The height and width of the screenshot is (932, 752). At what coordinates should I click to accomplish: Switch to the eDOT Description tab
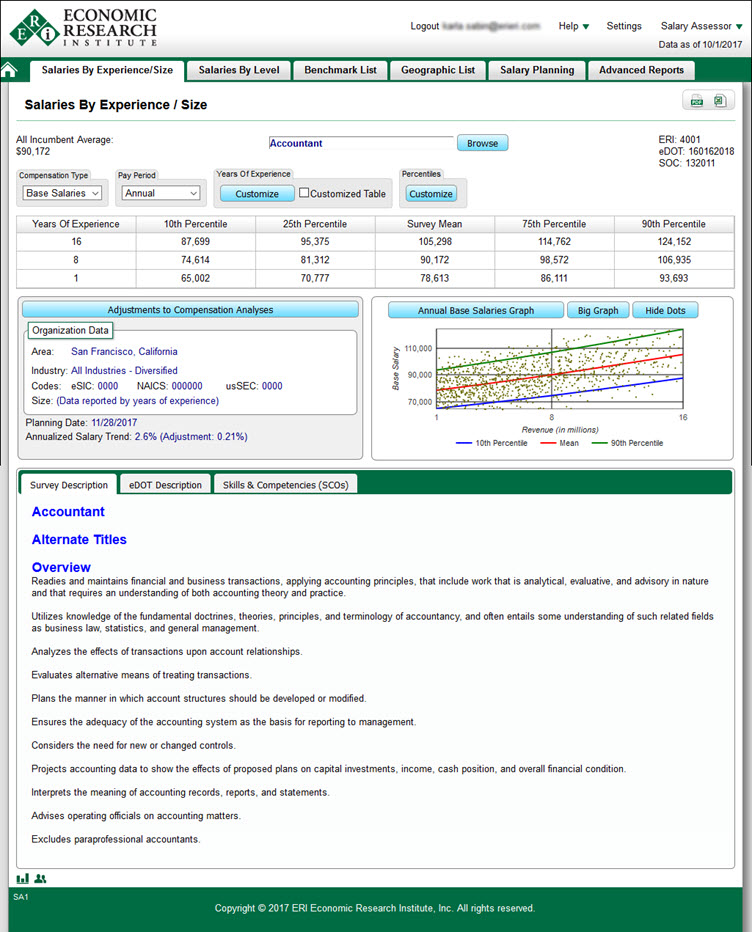(165, 485)
